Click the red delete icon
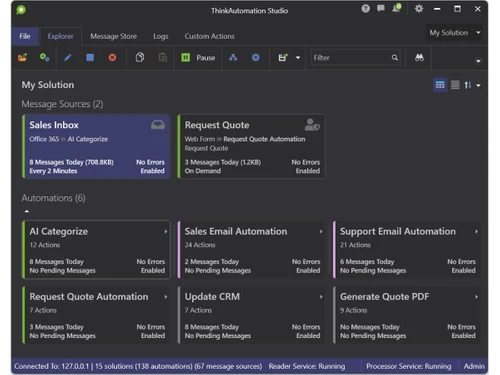Image resolution: width=500 pixels, height=375 pixels. coord(112,58)
